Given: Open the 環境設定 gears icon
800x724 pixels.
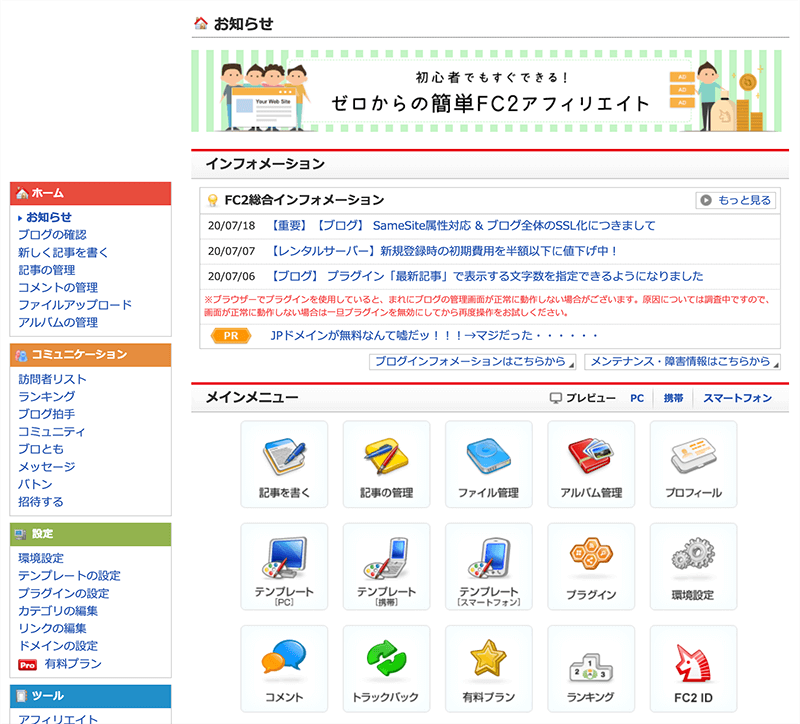Looking at the screenshot, I should [693, 566].
